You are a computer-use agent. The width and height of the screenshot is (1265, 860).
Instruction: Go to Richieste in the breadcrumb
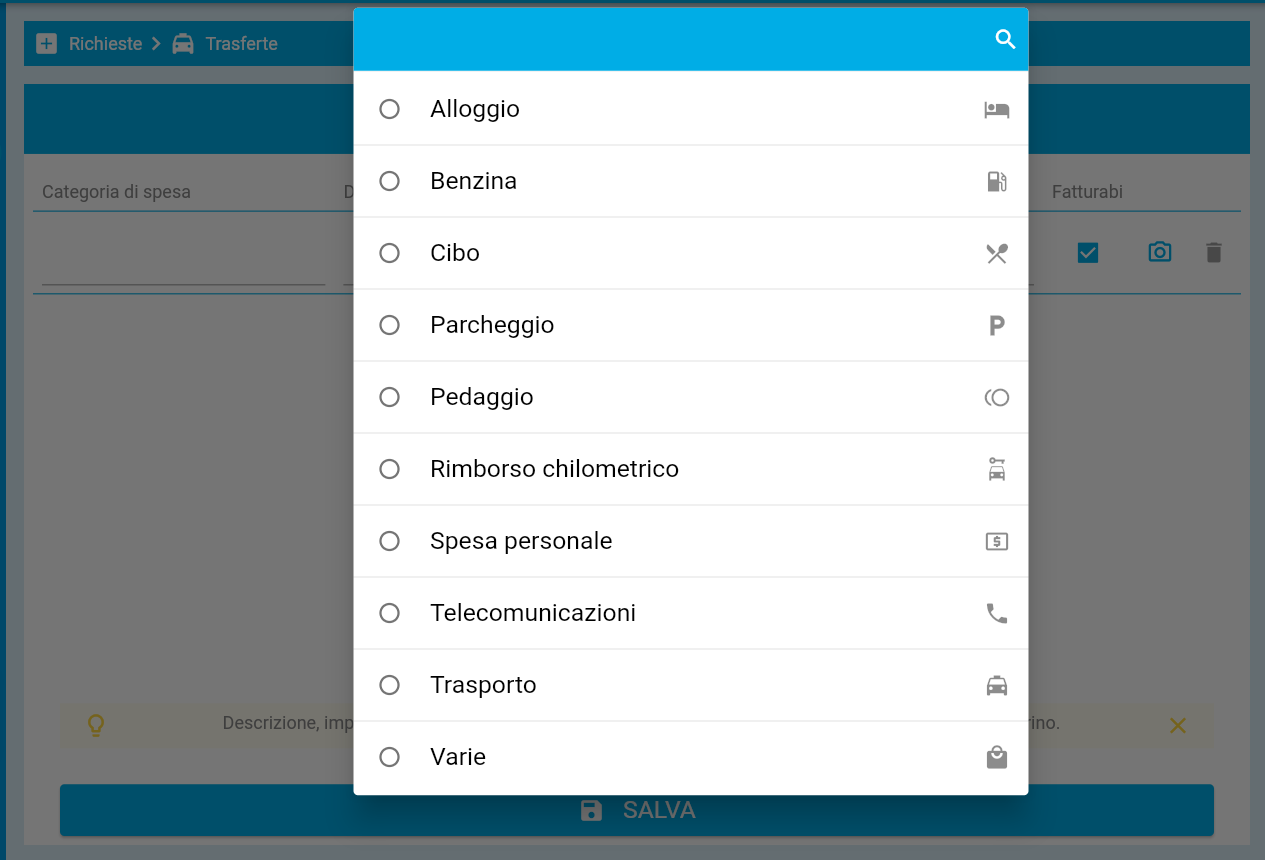104,44
